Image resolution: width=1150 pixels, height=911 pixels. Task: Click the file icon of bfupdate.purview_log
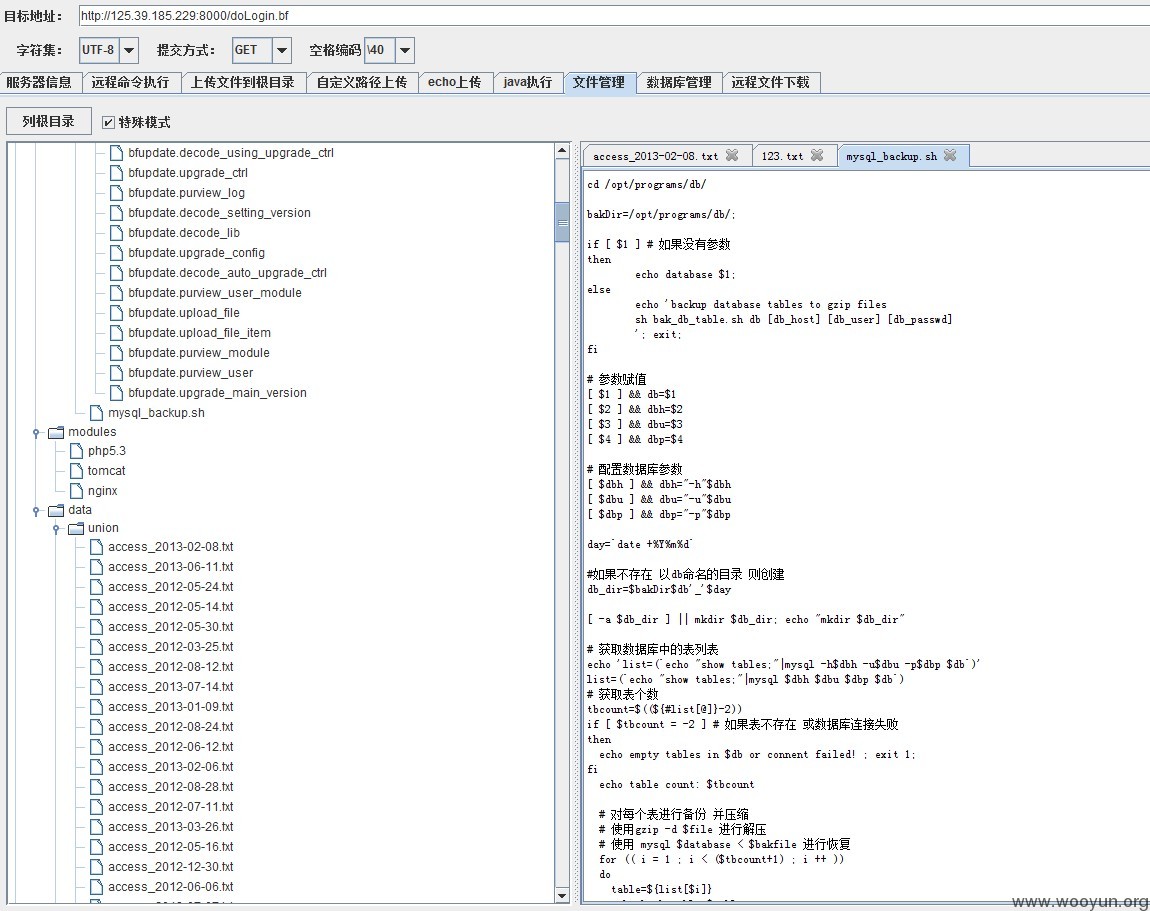pos(116,193)
